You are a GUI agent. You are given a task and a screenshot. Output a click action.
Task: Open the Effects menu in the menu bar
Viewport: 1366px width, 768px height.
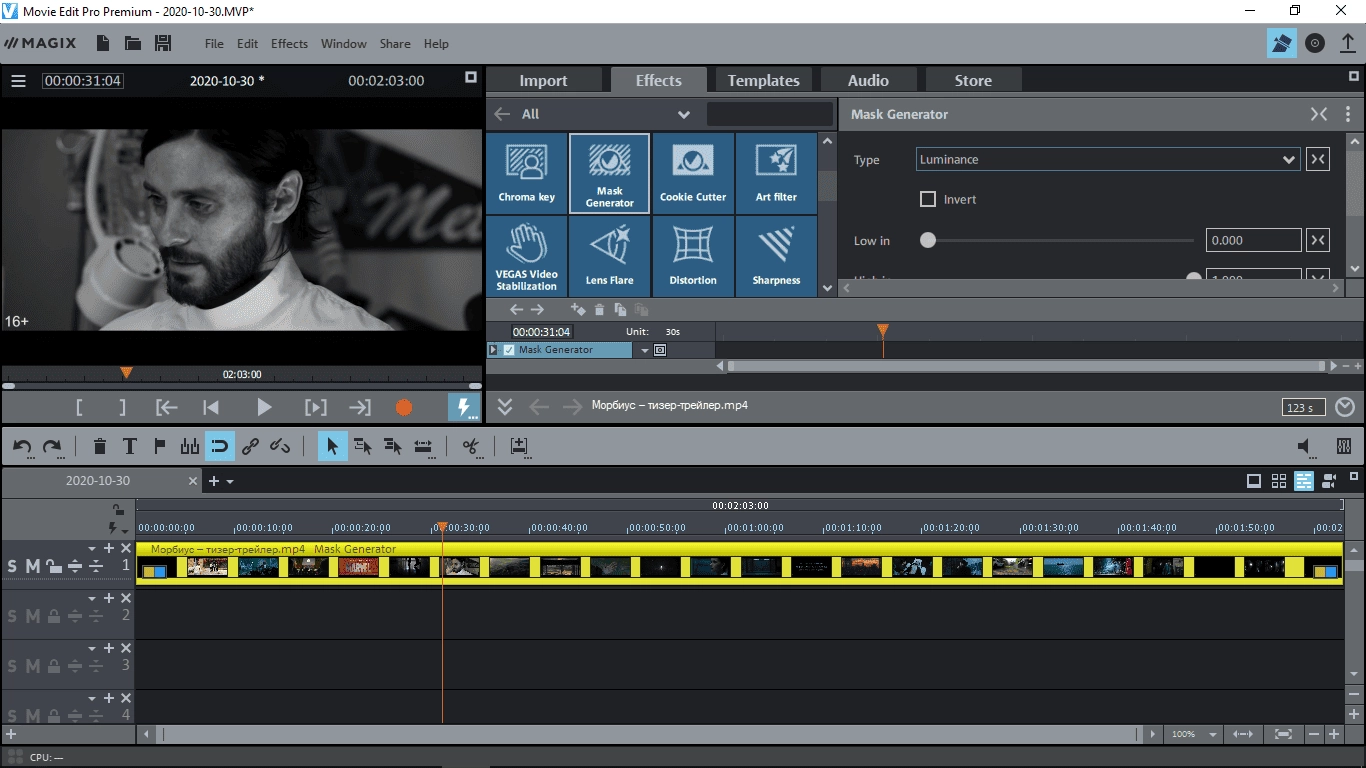click(x=289, y=43)
